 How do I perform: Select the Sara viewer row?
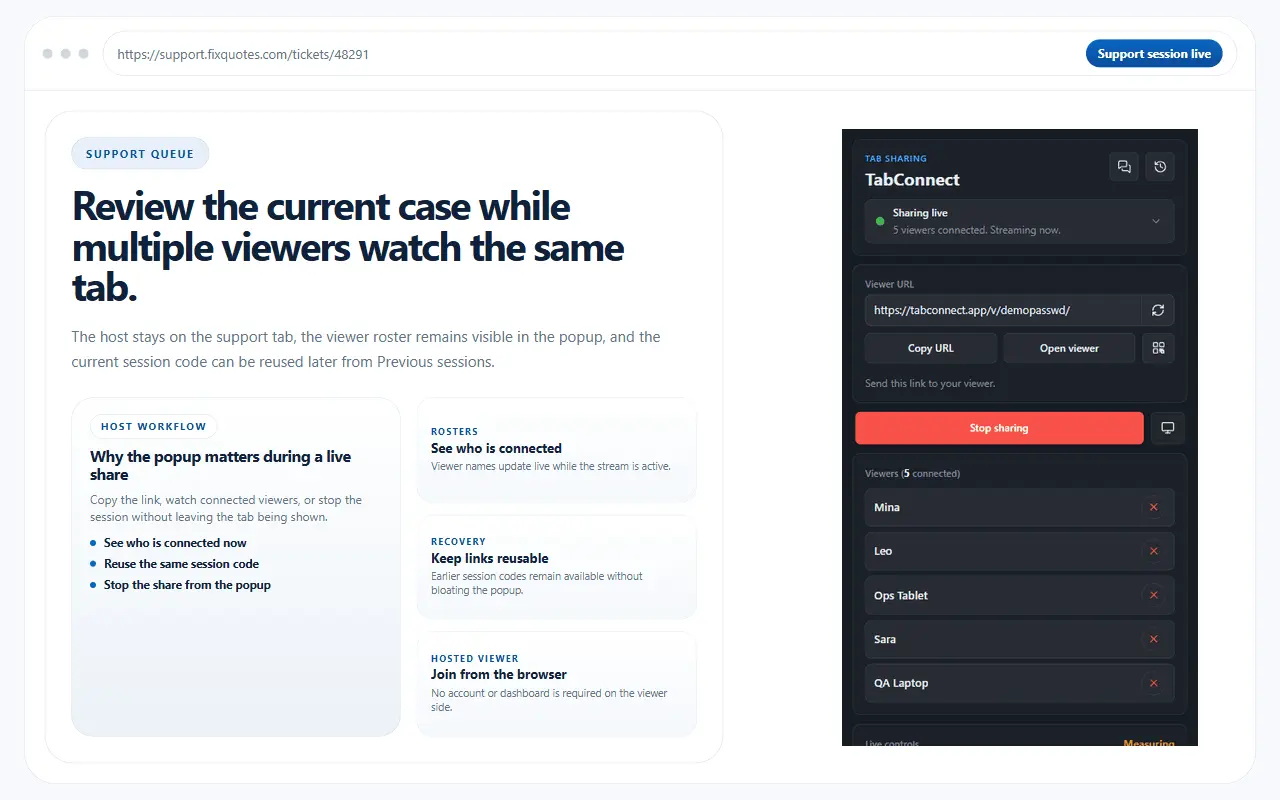tap(1020, 639)
